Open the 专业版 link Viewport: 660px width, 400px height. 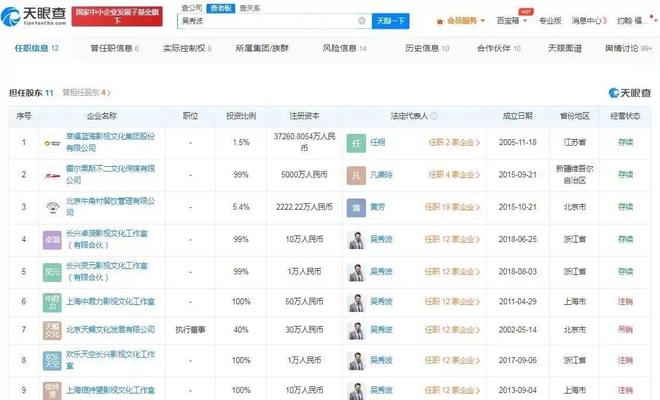[x=550, y=21]
